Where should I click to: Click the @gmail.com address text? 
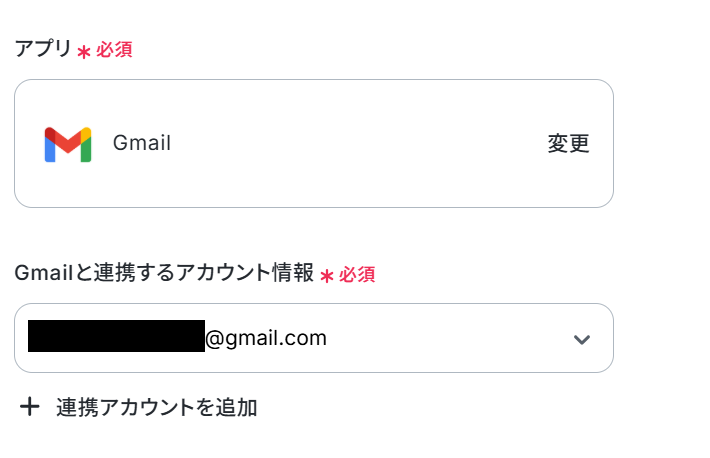[266, 338]
